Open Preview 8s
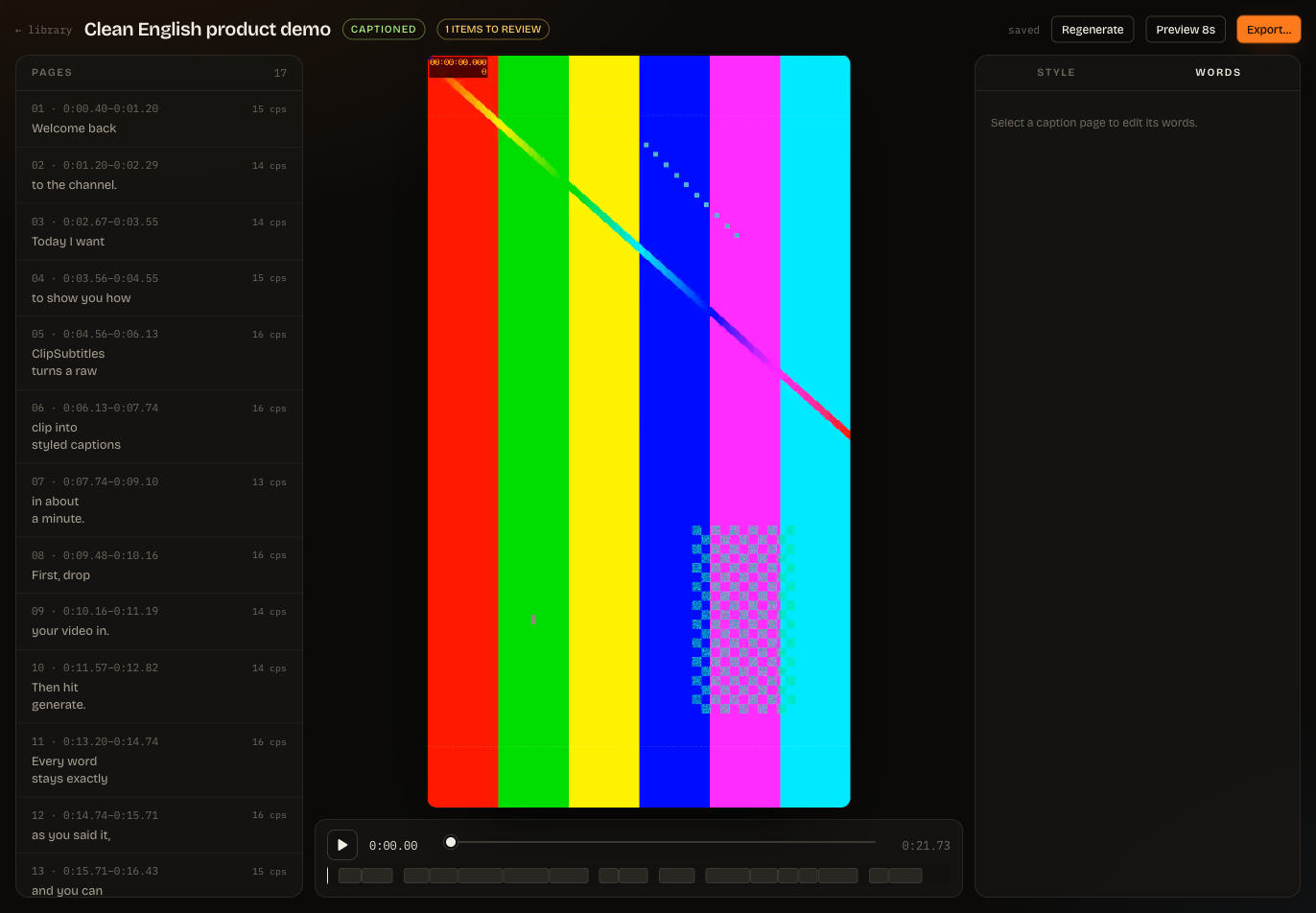Screen dimensions: 1316x913 tap(1186, 30)
